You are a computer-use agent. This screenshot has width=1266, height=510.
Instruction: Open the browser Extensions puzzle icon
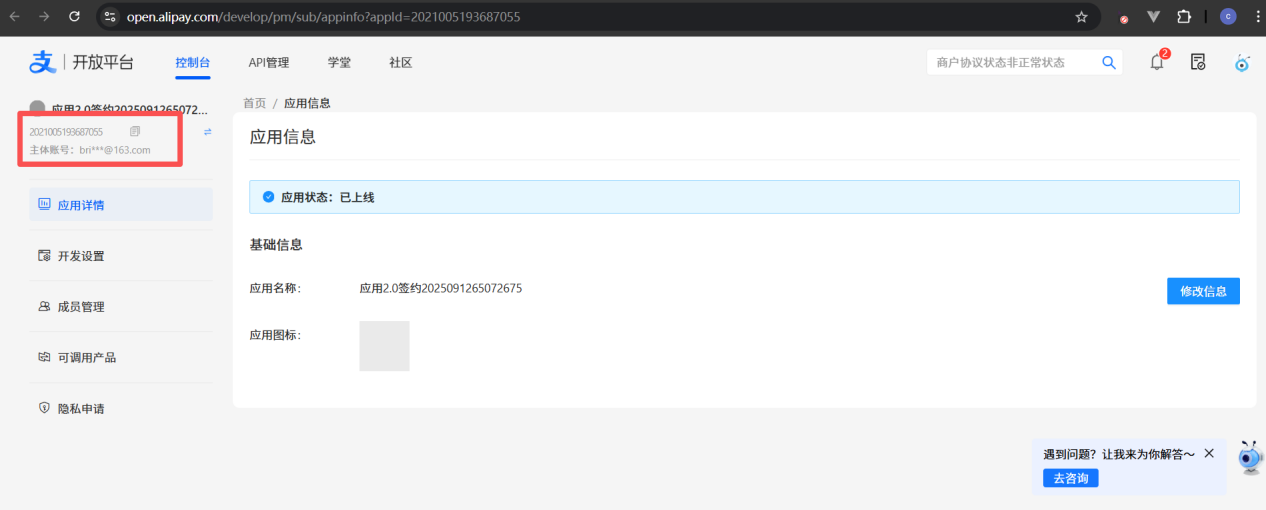[x=1185, y=17]
